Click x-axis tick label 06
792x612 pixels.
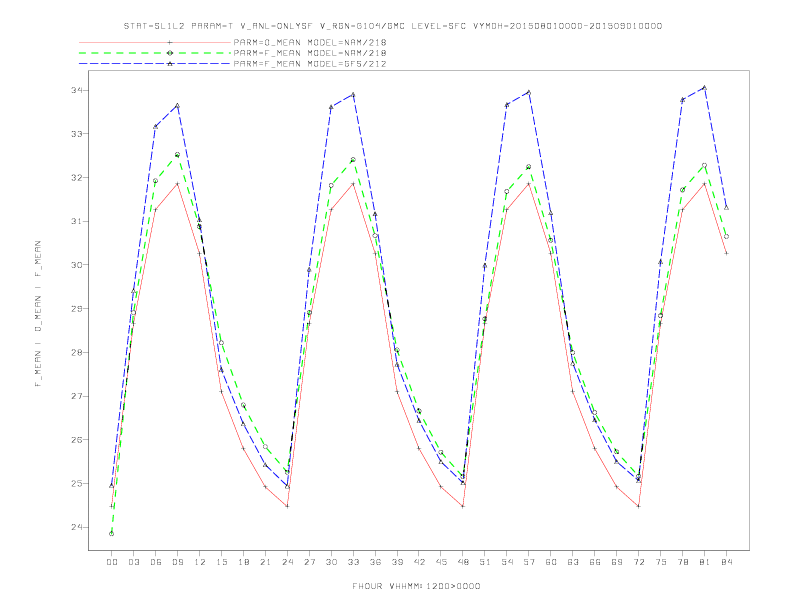[x=156, y=562]
